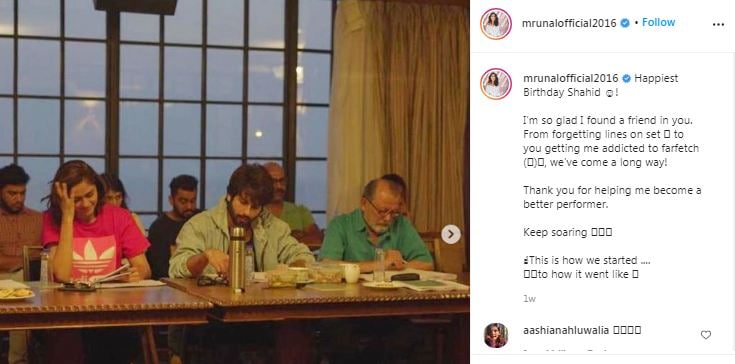
Task: Open caption profile avatar beside 'Happiest Birthday'
Action: [x=495, y=83]
